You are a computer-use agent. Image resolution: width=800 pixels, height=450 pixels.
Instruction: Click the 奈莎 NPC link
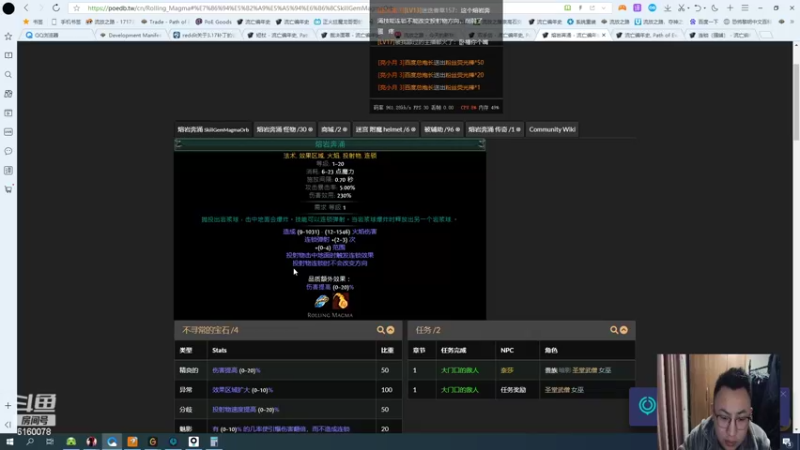[507, 370]
